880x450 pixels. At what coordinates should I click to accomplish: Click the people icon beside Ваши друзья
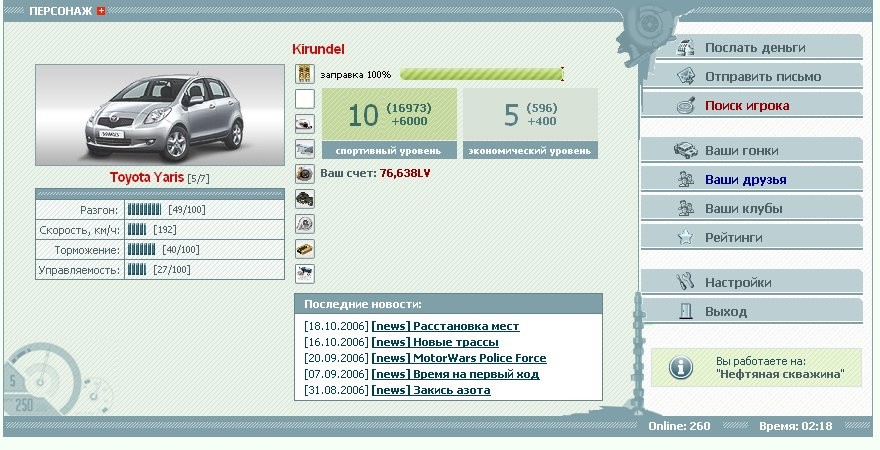coord(685,180)
